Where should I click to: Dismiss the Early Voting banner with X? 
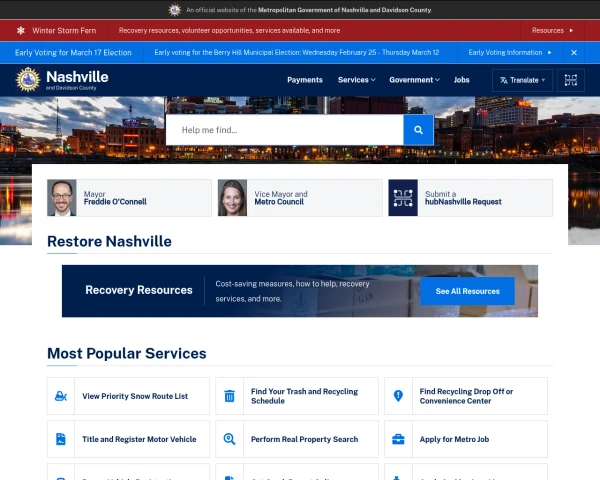pos(574,52)
